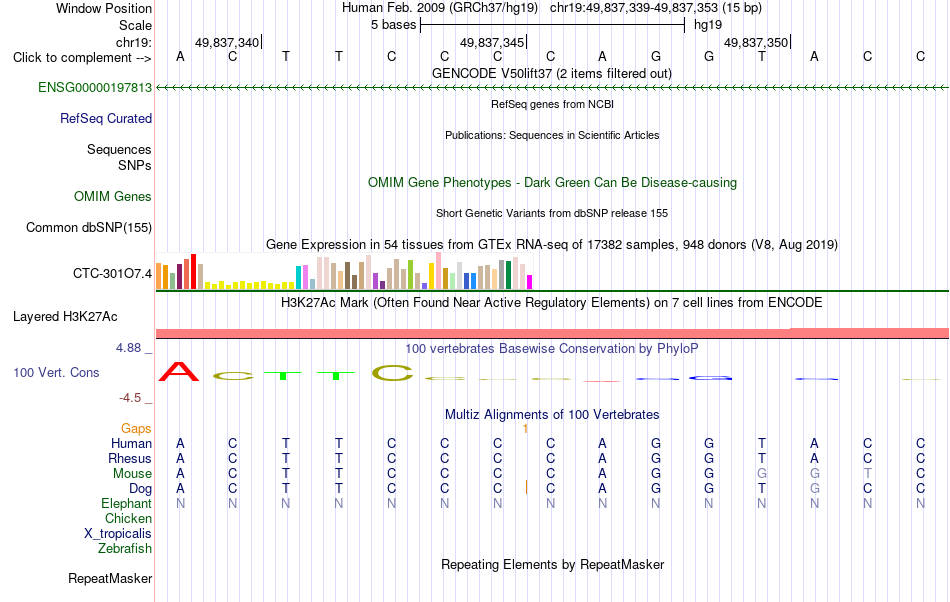Click the 100 Vert. Cons label

coord(56,372)
